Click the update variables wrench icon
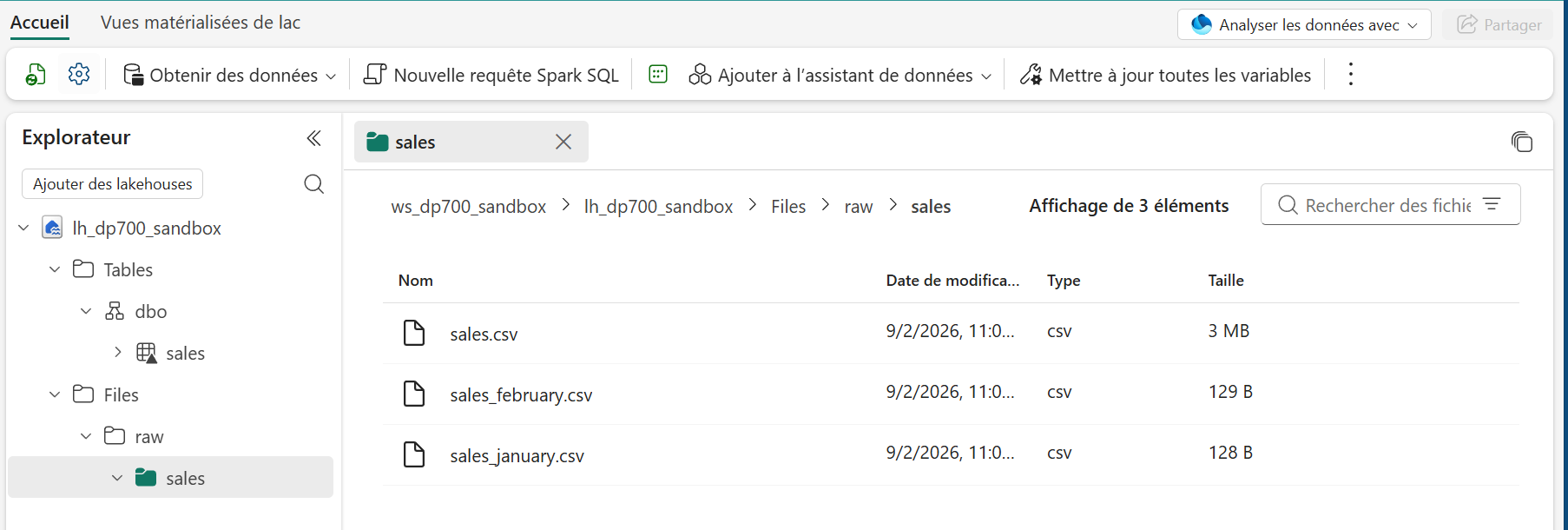1568x530 pixels. pyautogui.click(x=1031, y=75)
